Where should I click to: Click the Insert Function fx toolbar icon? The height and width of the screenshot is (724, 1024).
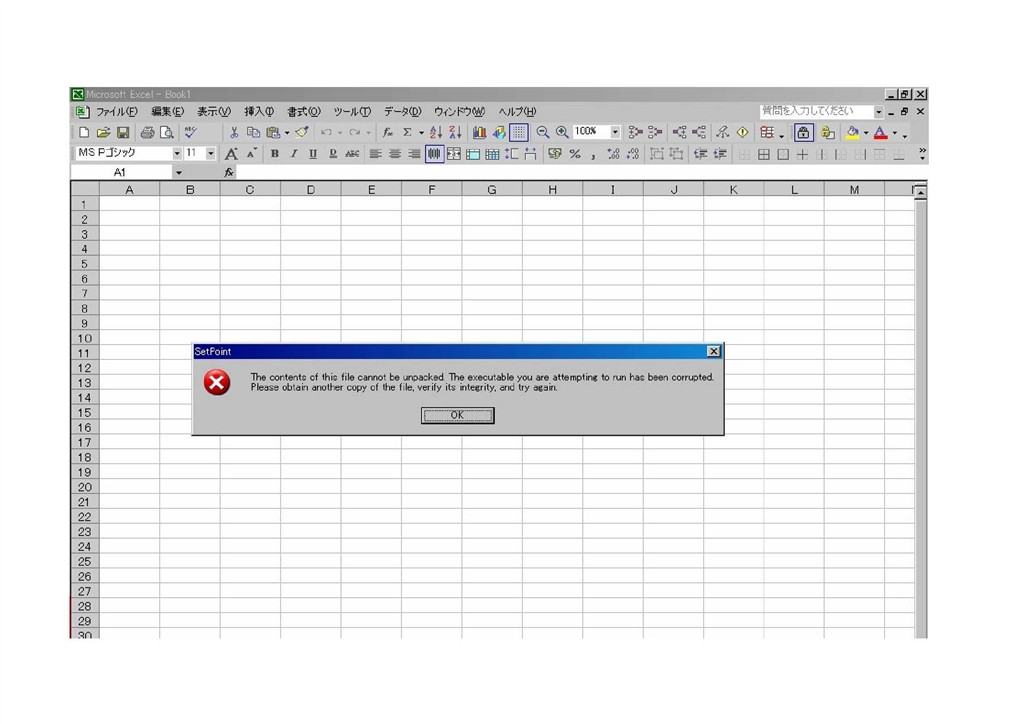click(388, 133)
